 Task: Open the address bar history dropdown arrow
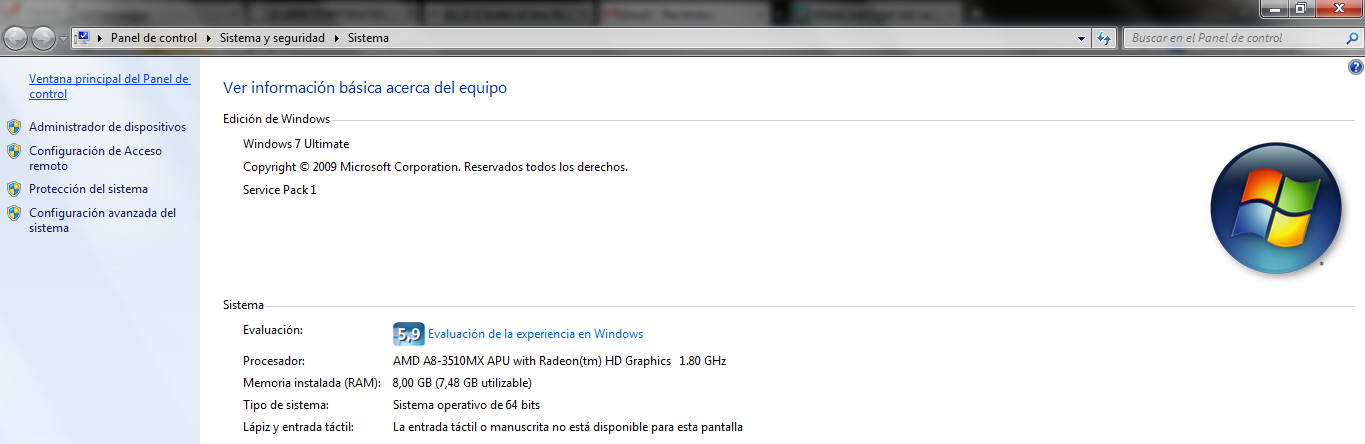(x=1082, y=38)
